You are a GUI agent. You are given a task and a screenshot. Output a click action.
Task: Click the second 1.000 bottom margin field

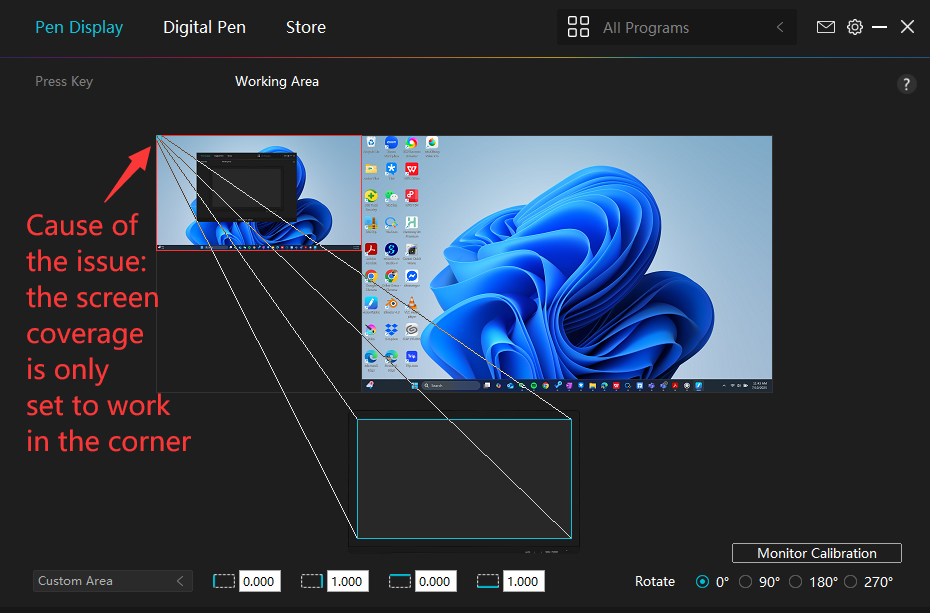tap(523, 581)
